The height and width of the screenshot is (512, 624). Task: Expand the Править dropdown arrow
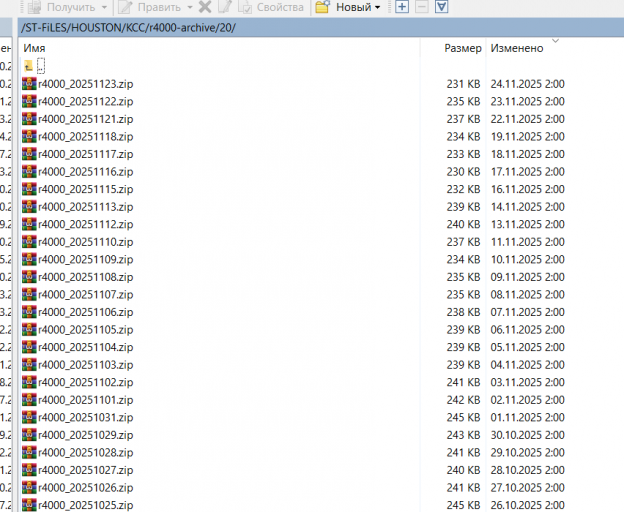pyautogui.click(x=190, y=7)
